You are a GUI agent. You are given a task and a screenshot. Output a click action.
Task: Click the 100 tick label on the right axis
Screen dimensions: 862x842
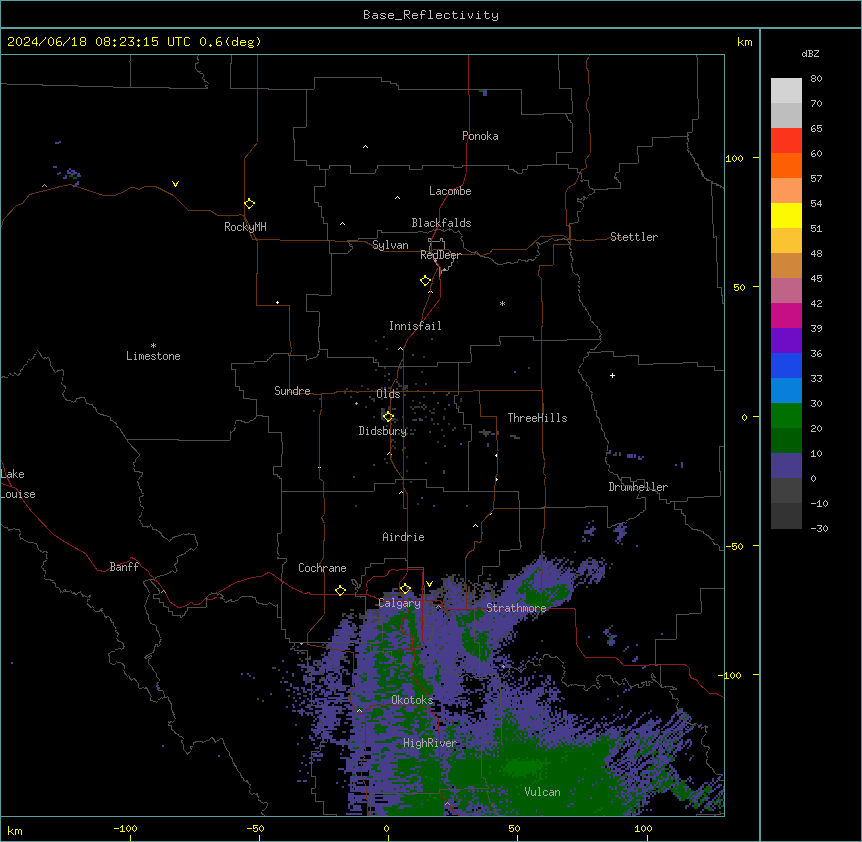click(734, 158)
